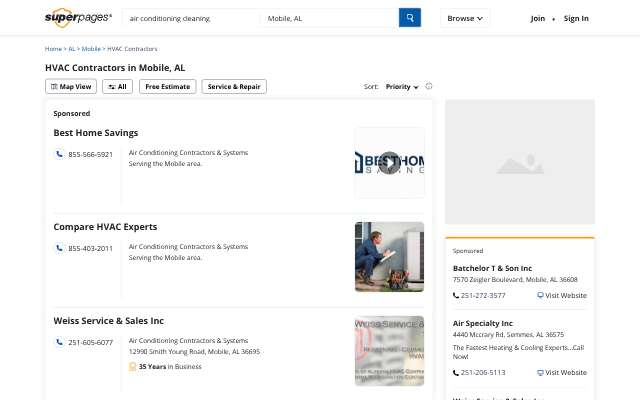
Task: Click the HVAC Contractors breadcrumb text
Action: [x=132, y=49]
